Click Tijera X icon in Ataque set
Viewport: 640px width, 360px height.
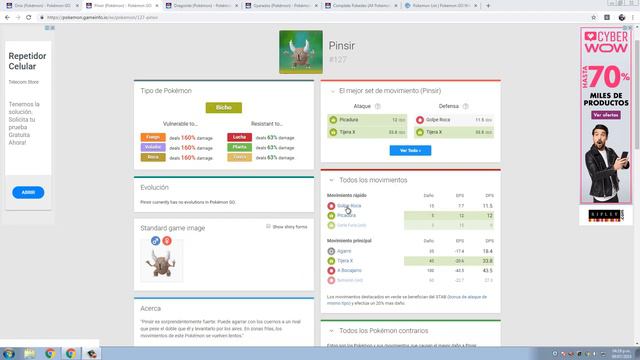click(x=333, y=132)
